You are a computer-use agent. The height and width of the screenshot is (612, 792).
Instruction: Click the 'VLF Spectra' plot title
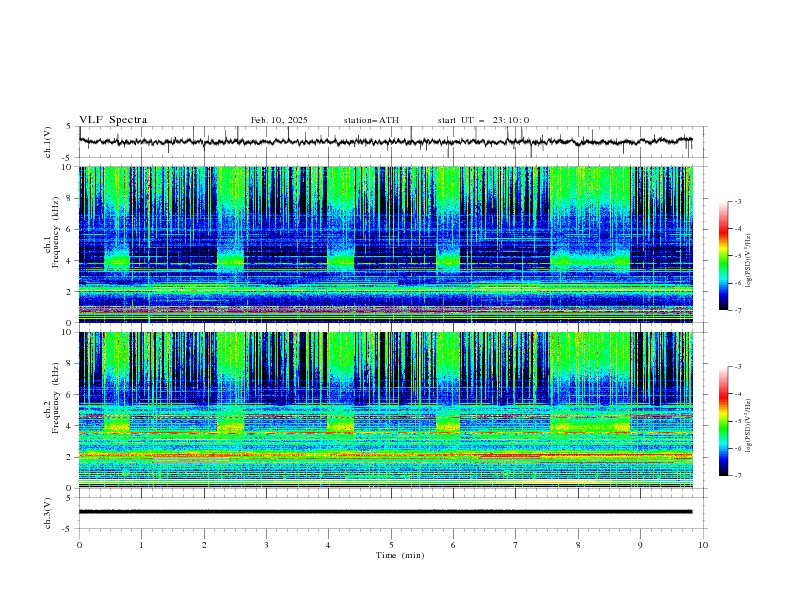[x=113, y=120]
